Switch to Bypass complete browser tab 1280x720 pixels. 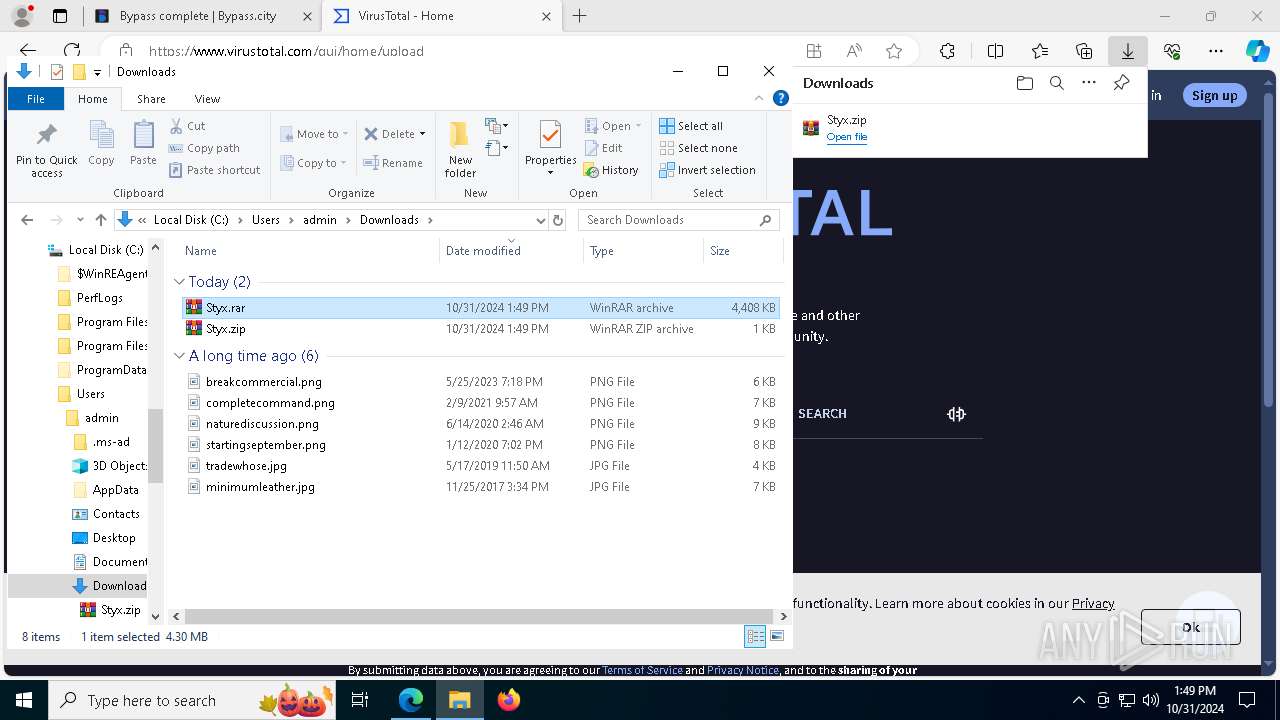(x=201, y=16)
